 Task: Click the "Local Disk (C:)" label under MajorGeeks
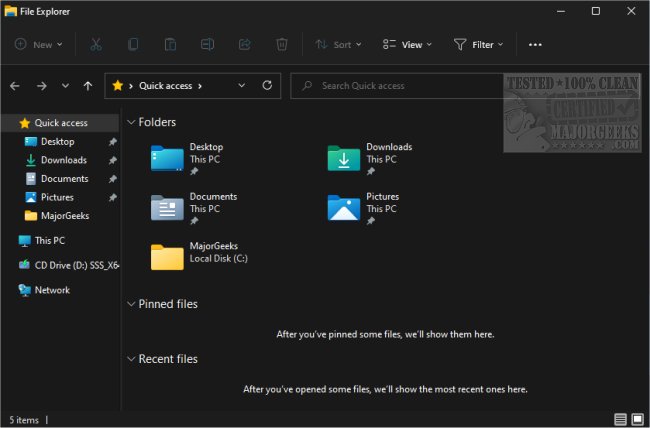[x=218, y=258]
